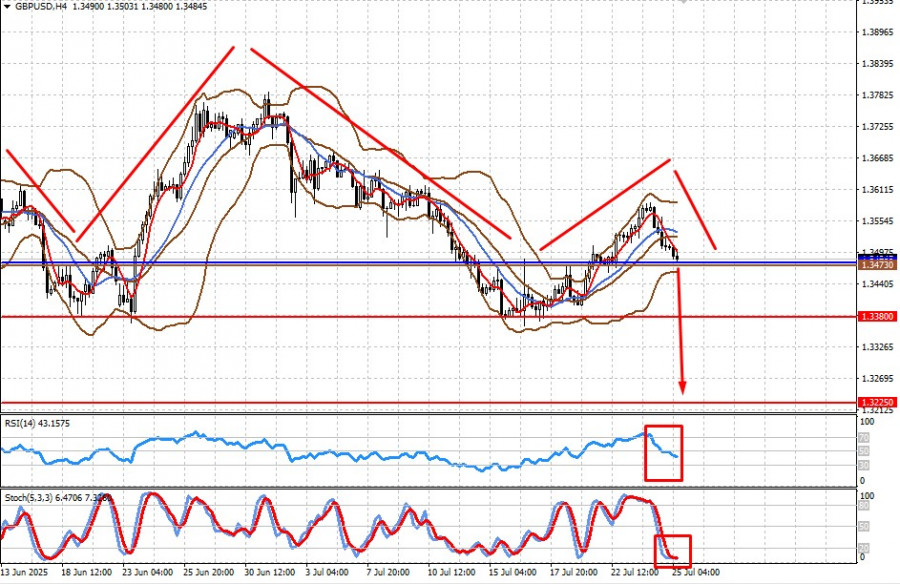Click the 1.38965 price axis value
The height and width of the screenshot is (584, 900).
coord(878,32)
